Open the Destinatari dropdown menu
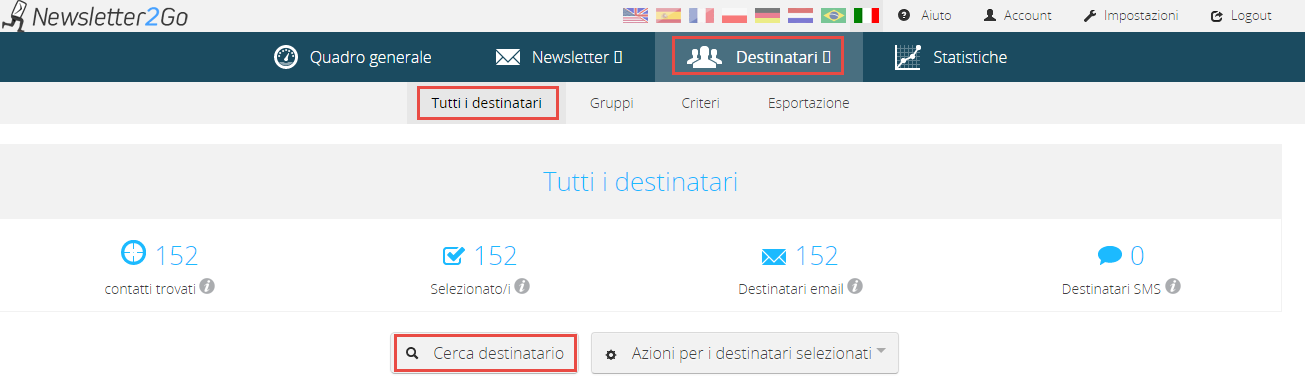1305x379 pixels. pyautogui.click(x=758, y=57)
